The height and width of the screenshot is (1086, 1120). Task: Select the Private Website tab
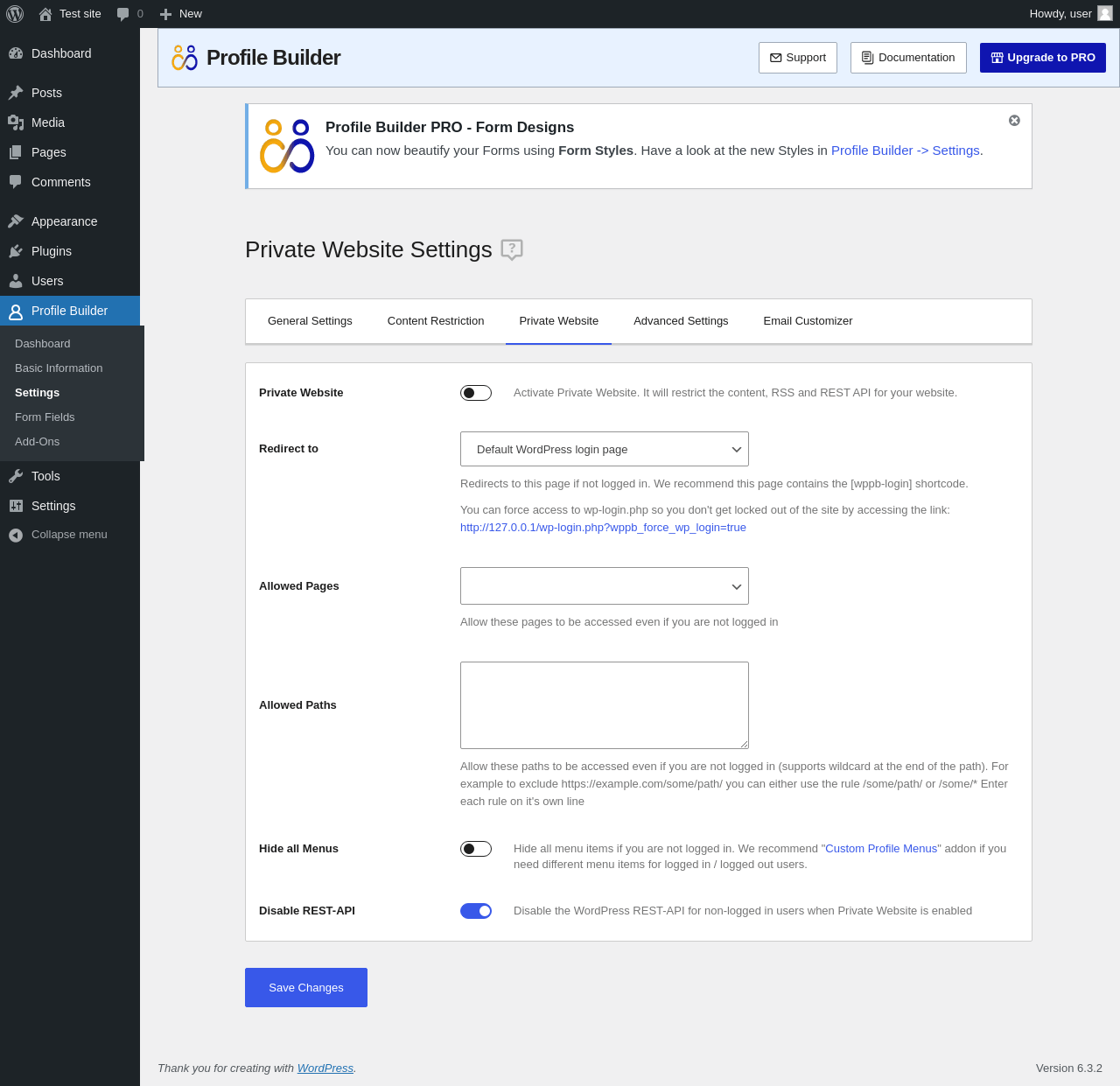[x=558, y=321]
